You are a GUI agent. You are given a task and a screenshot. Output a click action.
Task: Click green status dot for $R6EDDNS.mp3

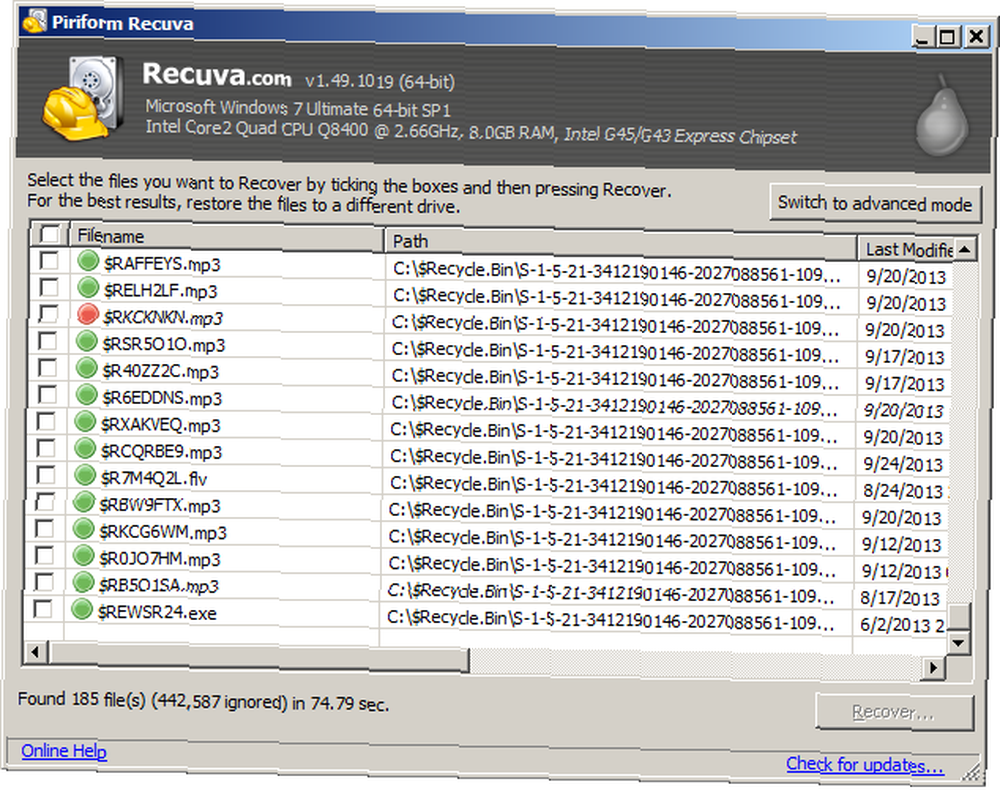click(86, 395)
